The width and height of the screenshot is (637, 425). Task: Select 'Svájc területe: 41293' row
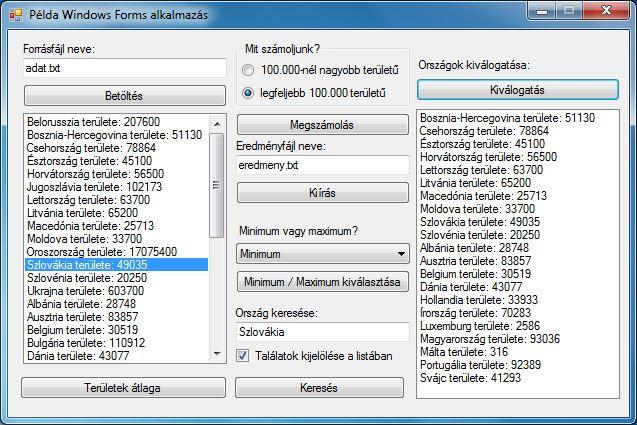pos(518,378)
